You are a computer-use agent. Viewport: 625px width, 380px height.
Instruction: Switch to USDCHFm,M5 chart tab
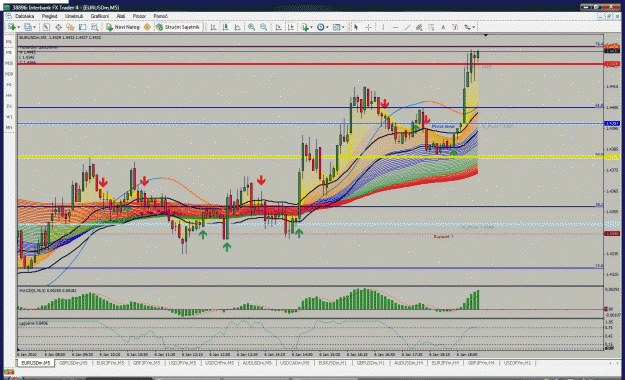[219, 363]
